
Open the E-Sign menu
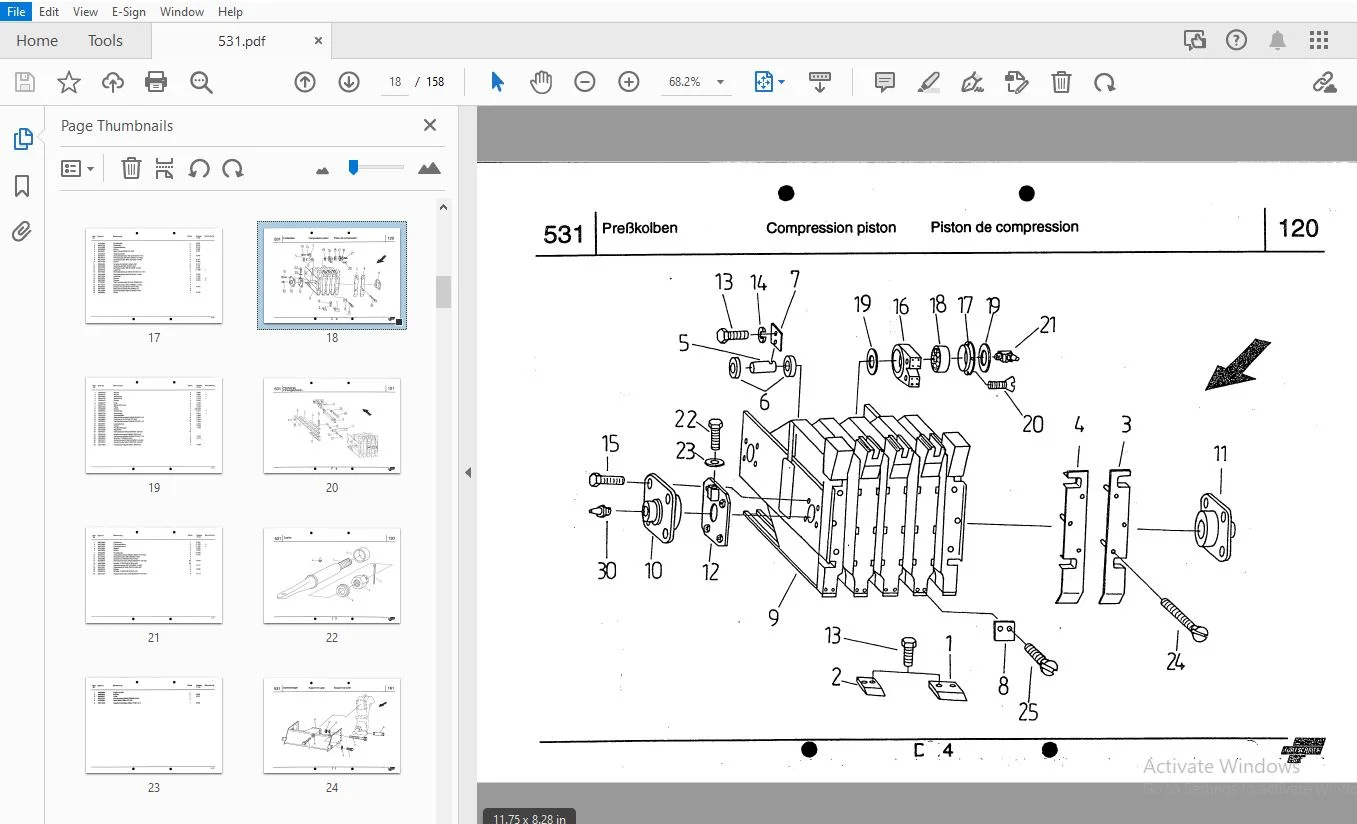[x=129, y=12]
